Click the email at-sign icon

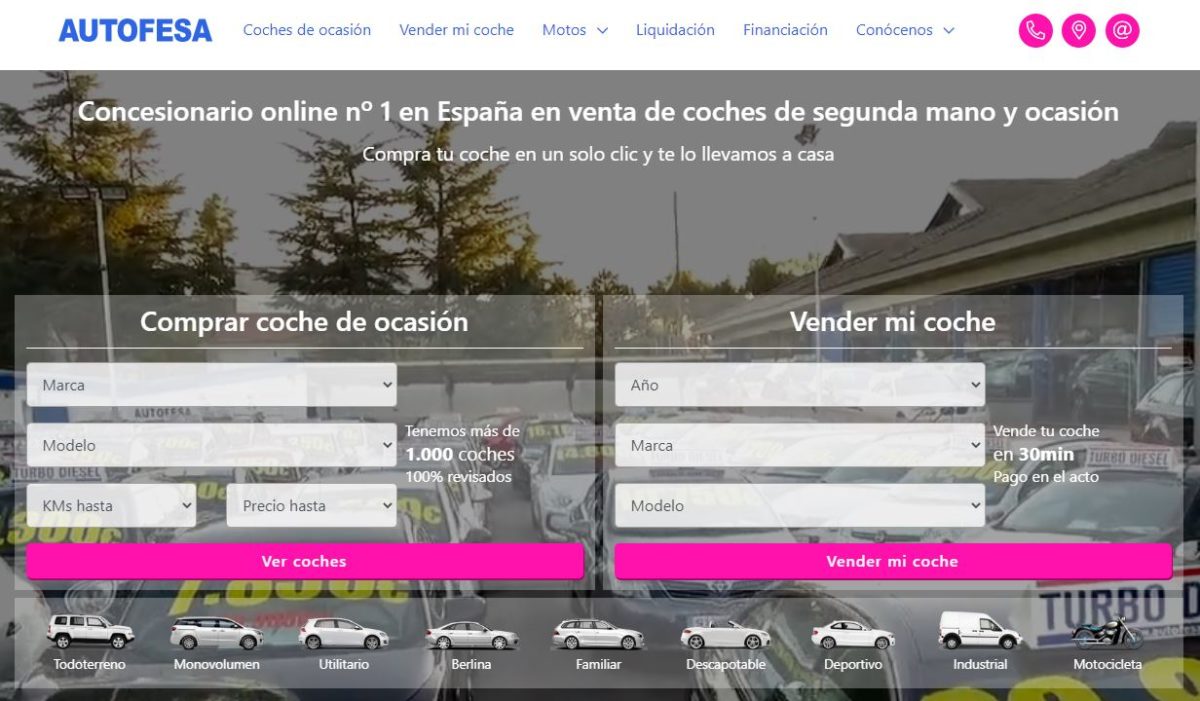[x=1122, y=30]
